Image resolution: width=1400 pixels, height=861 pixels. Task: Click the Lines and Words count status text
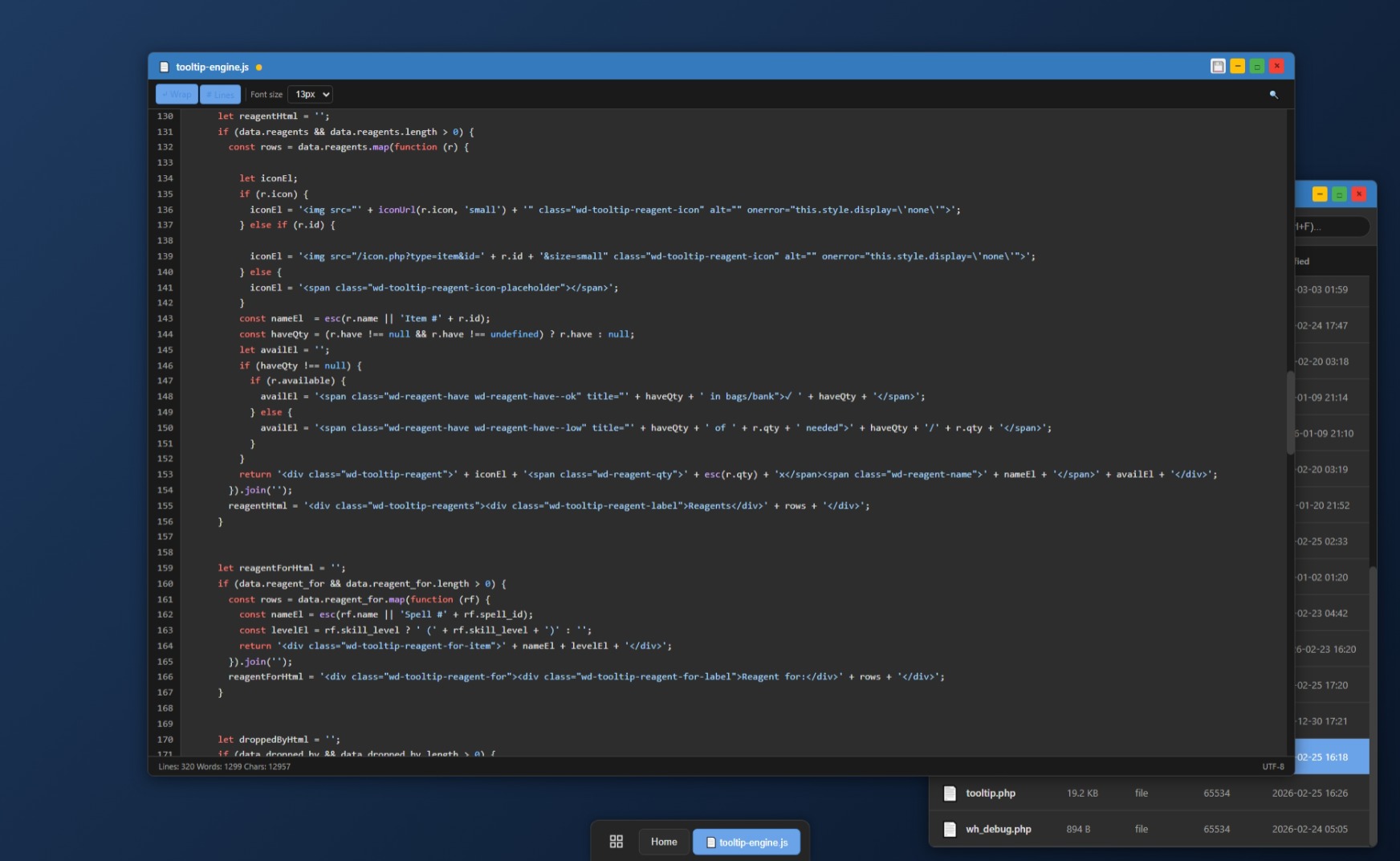click(225, 767)
